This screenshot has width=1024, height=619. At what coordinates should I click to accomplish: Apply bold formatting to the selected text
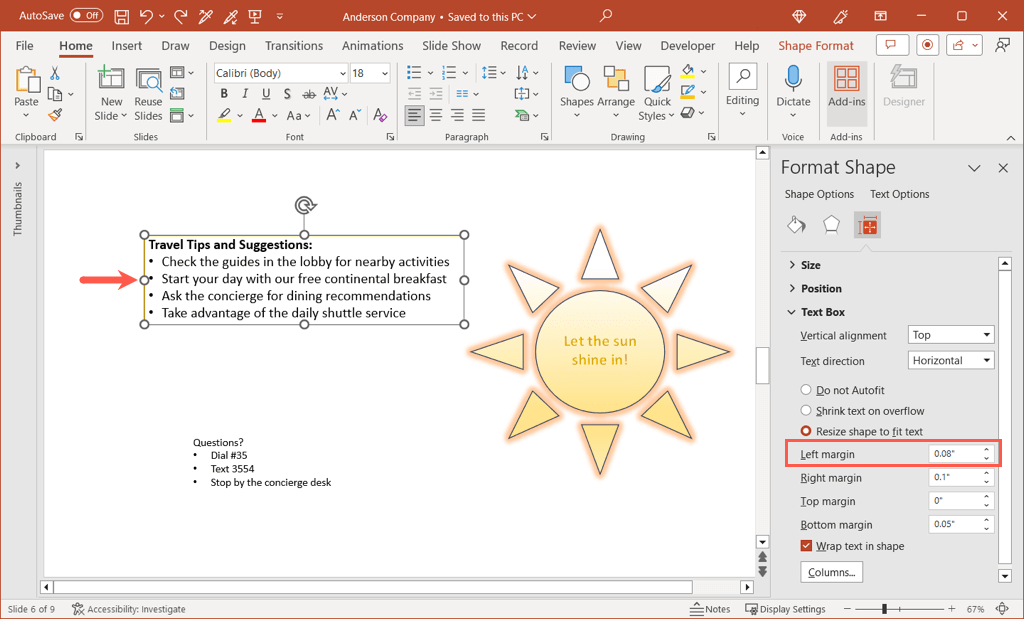(223, 93)
